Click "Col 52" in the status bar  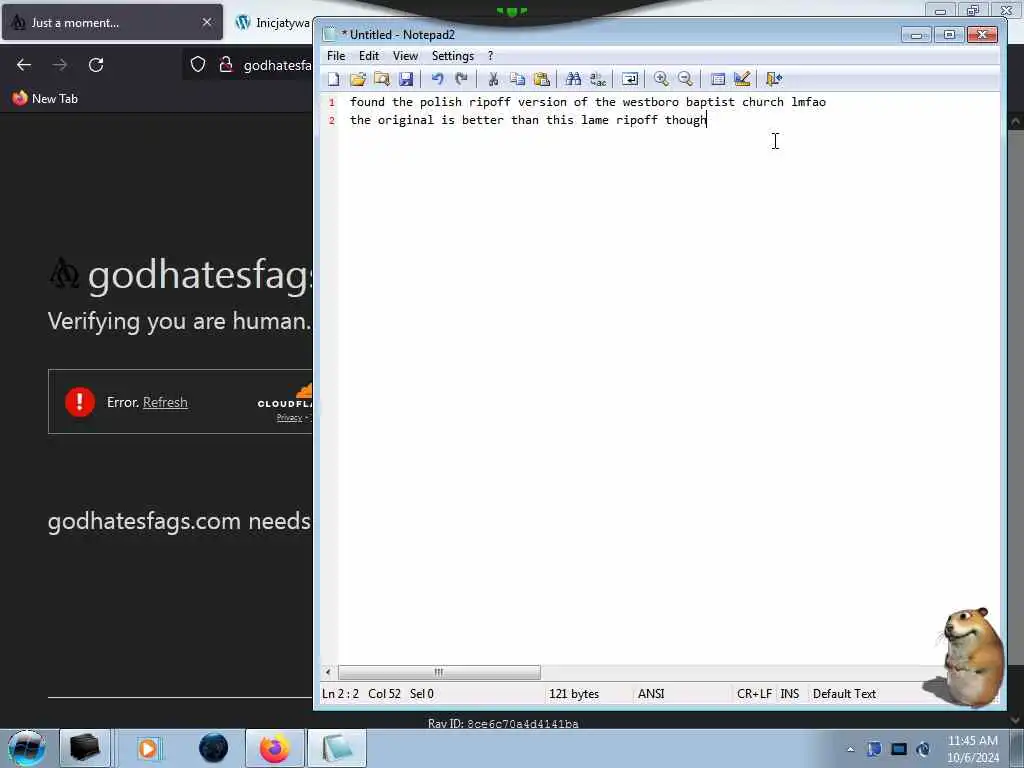tap(384, 694)
